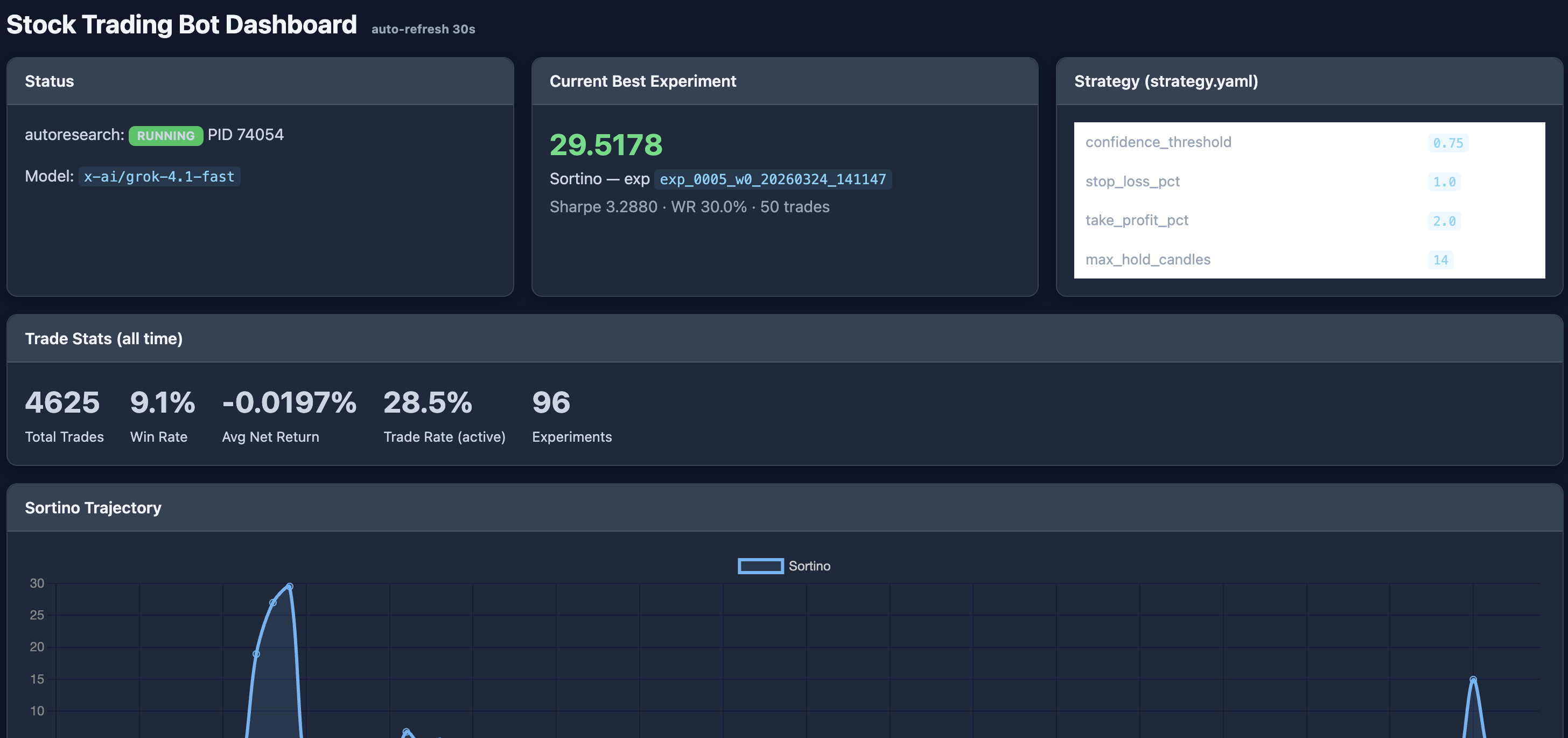Click the max_hold_candles value 14
1568x738 pixels.
pos(1440,260)
